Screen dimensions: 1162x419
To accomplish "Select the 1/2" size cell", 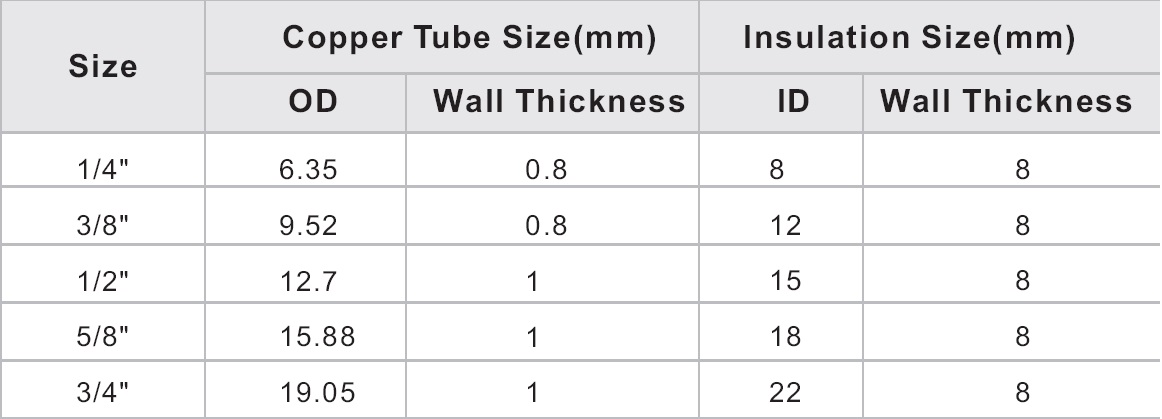I will (103, 281).
